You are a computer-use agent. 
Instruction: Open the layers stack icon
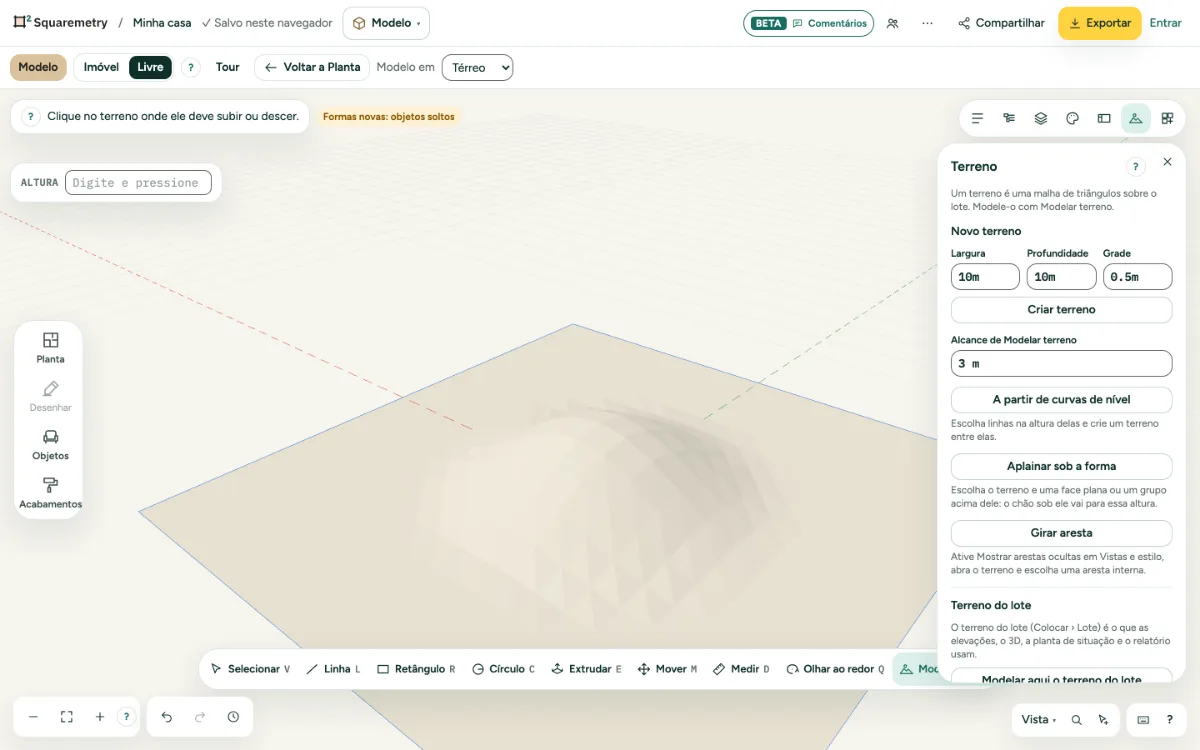pos(1040,118)
